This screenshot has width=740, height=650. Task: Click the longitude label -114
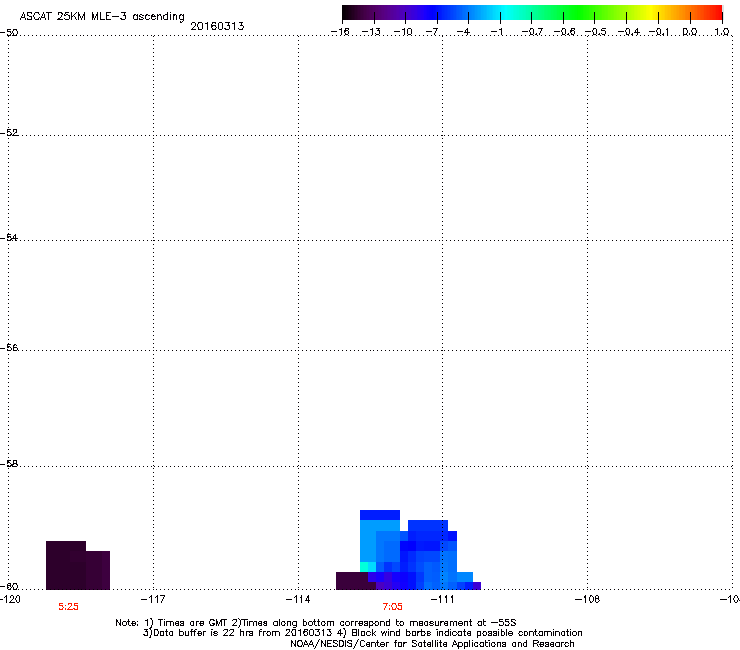tap(298, 599)
